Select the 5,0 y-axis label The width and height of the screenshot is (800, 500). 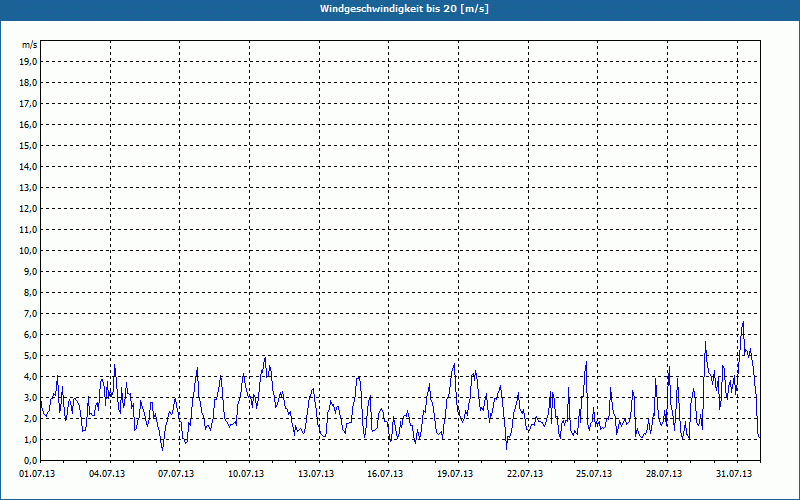(x=30, y=355)
